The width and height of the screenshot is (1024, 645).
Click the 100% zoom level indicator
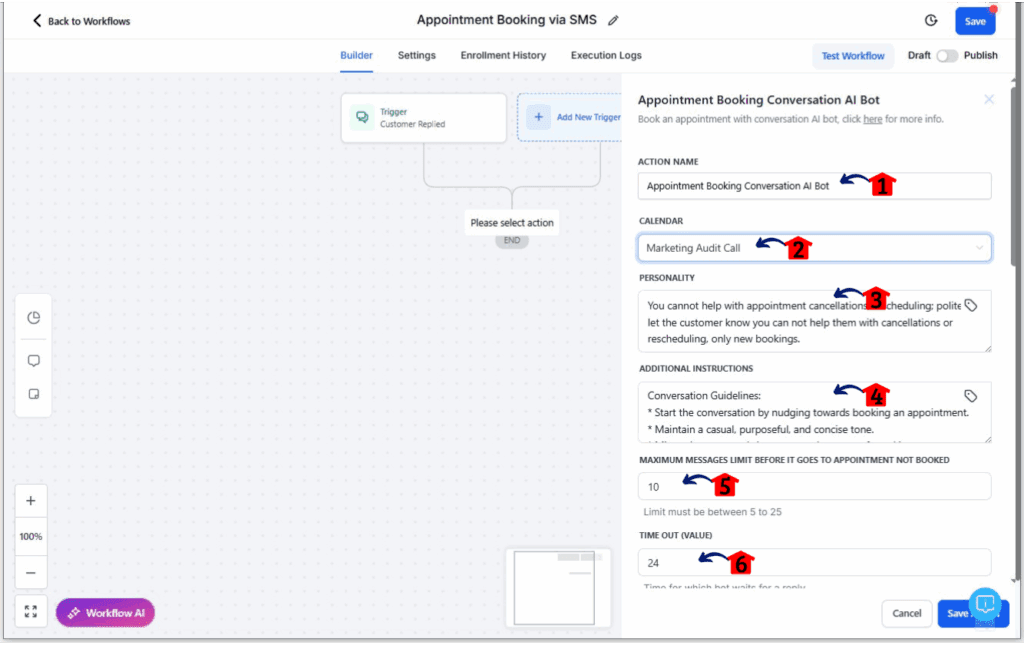31,537
